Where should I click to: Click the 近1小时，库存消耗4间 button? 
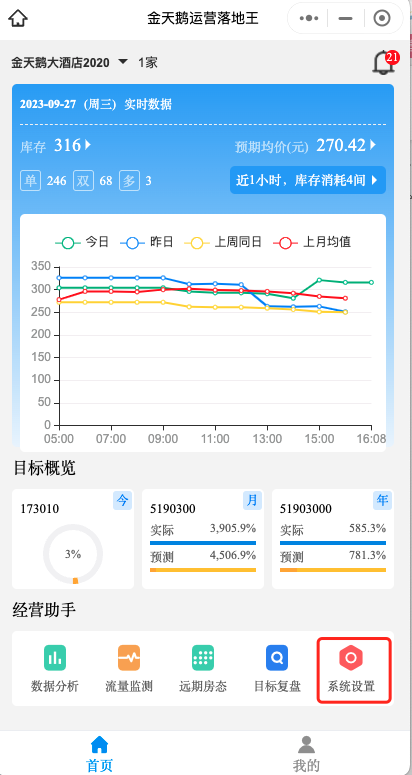(308, 180)
